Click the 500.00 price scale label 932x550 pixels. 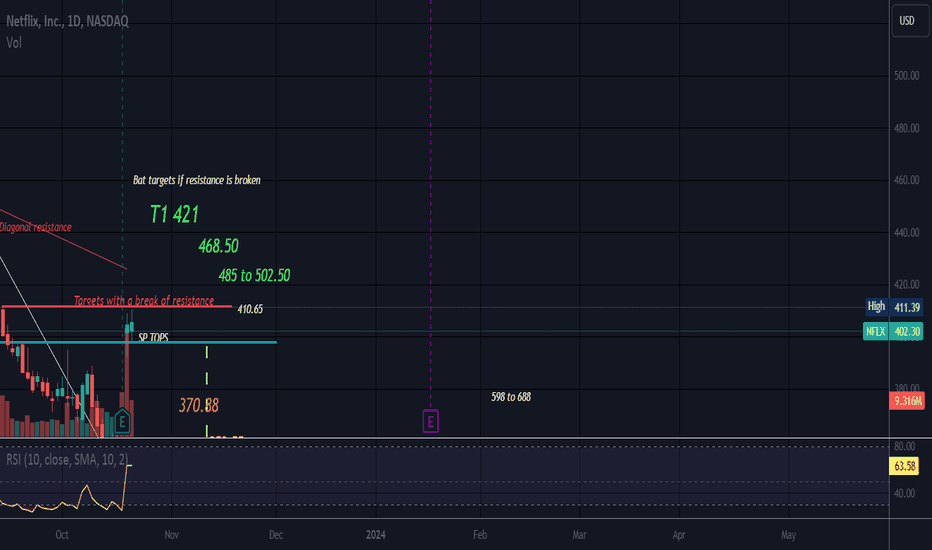point(906,76)
